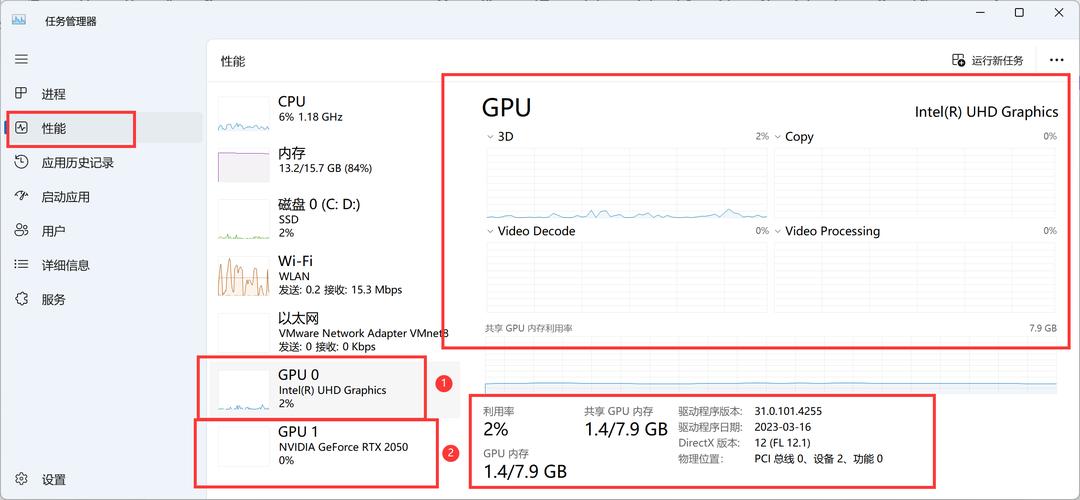Image resolution: width=1080 pixels, height=500 pixels.
Task: Click the 详细信息 details list icon
Action: click(x=21, y=265)
